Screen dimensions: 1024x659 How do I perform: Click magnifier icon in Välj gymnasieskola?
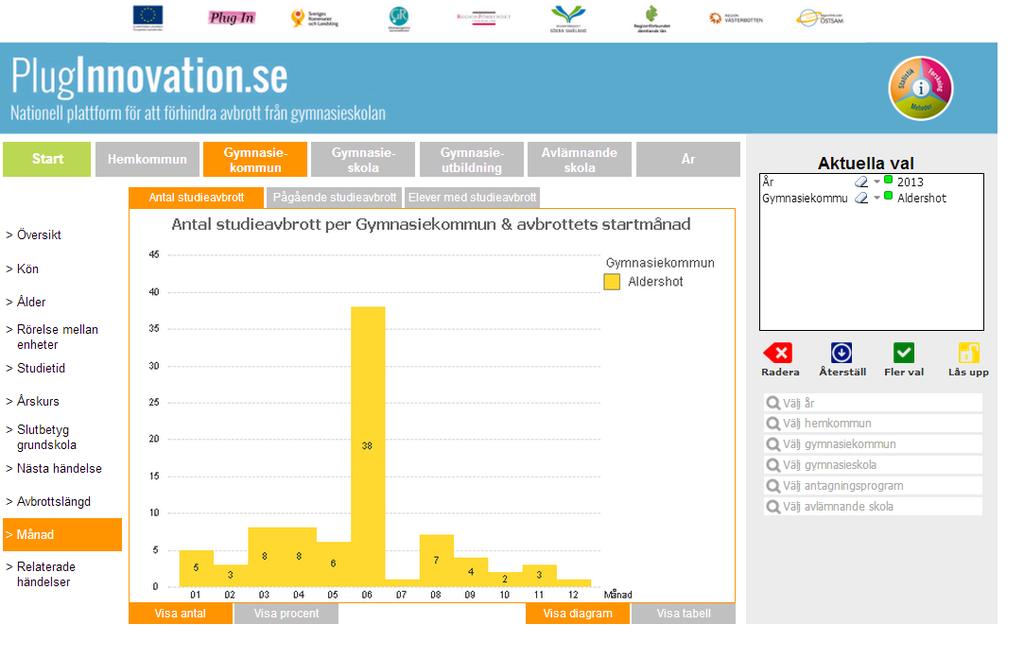pyautogui.click(x=773, y=465)
